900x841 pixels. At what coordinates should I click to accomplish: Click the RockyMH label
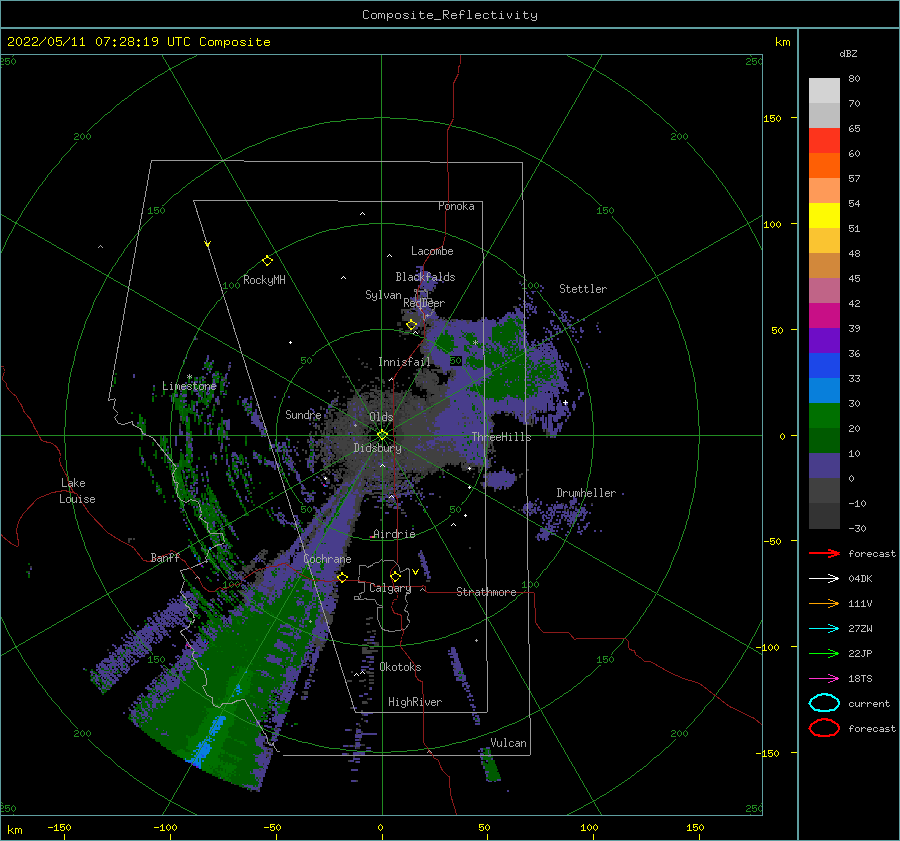coord(264,280)
